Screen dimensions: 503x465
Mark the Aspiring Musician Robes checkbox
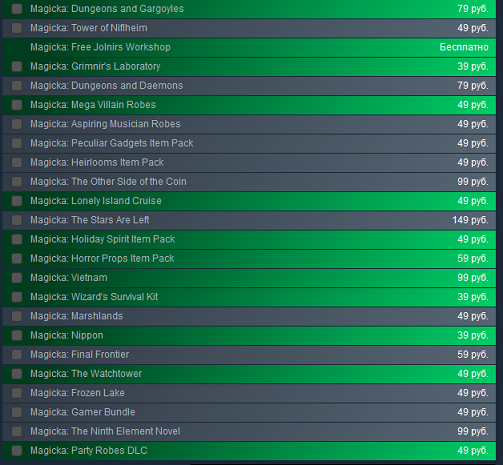(17, 124)
